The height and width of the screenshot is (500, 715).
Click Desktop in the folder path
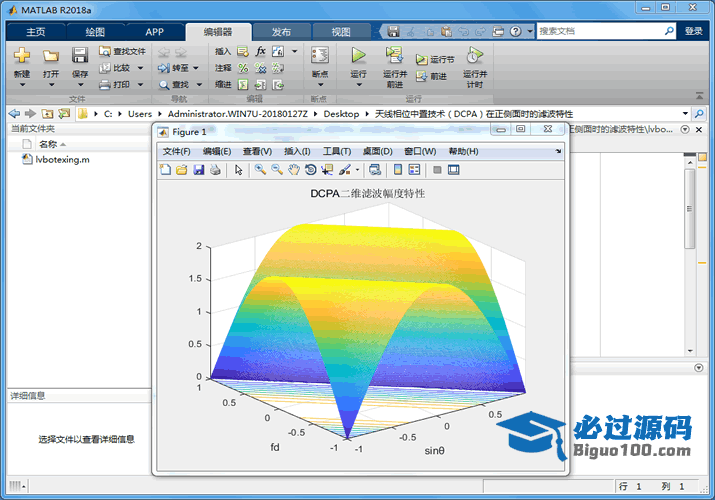(x=341, y=114)
